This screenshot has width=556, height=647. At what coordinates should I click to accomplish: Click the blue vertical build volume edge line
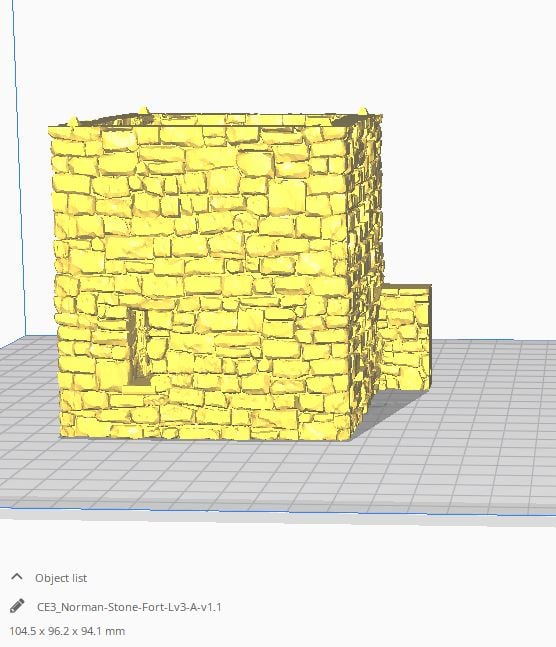click(19, 165)
